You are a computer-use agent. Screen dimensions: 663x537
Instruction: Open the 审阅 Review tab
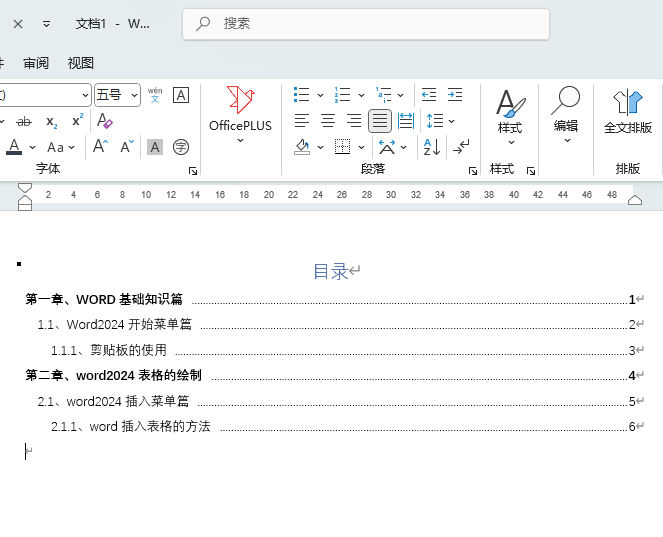(x=36, y=63)
